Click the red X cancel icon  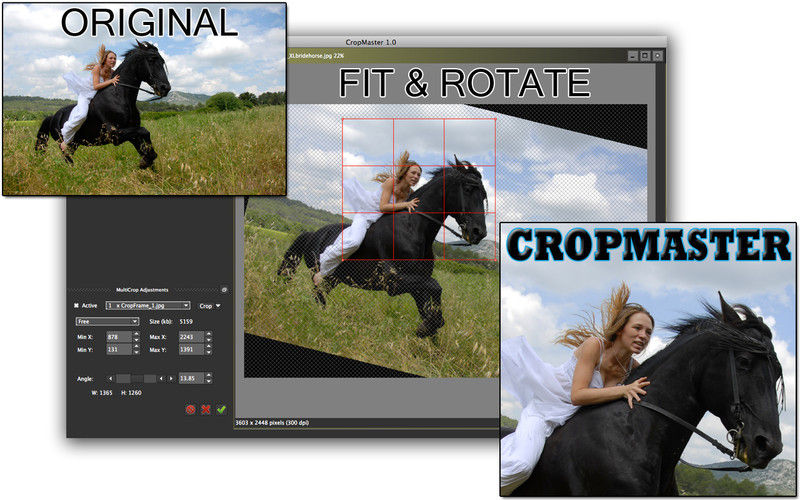pos(206,409)
